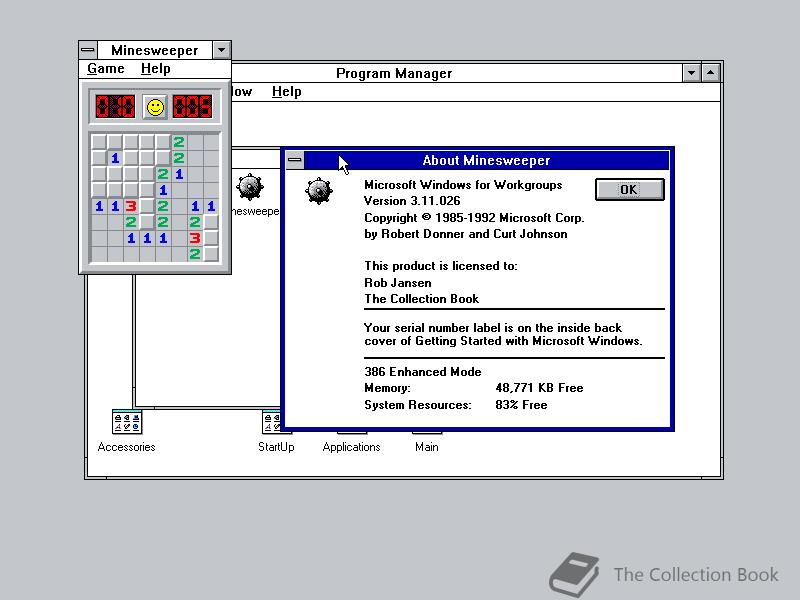Click 'Microsoft Windows for Workgroups' text
The width and height of the screenshot is (800, 600).
coord(463,185)
